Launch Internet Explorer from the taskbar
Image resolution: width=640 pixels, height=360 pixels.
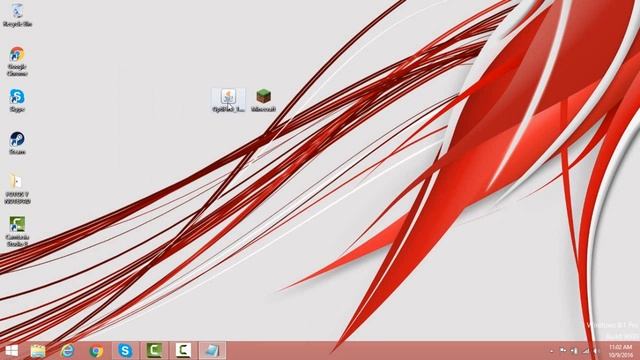[67, 351]
